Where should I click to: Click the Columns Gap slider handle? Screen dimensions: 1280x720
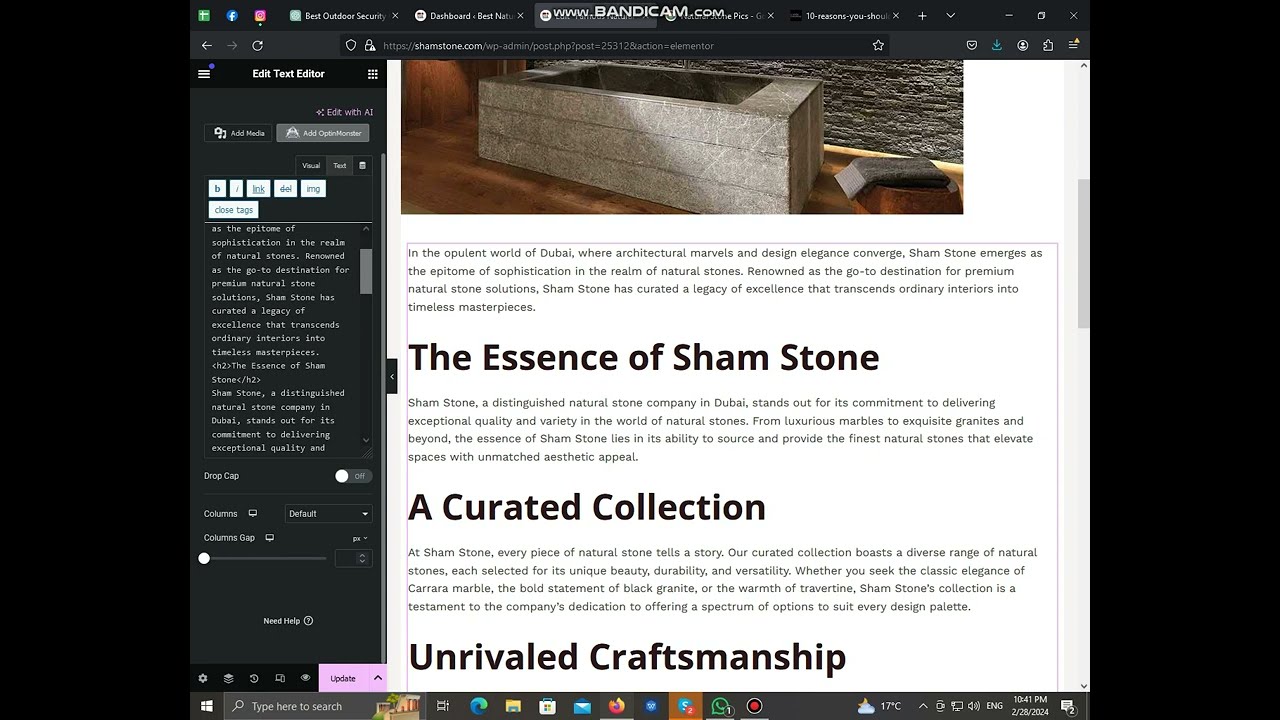click(204, 558)
